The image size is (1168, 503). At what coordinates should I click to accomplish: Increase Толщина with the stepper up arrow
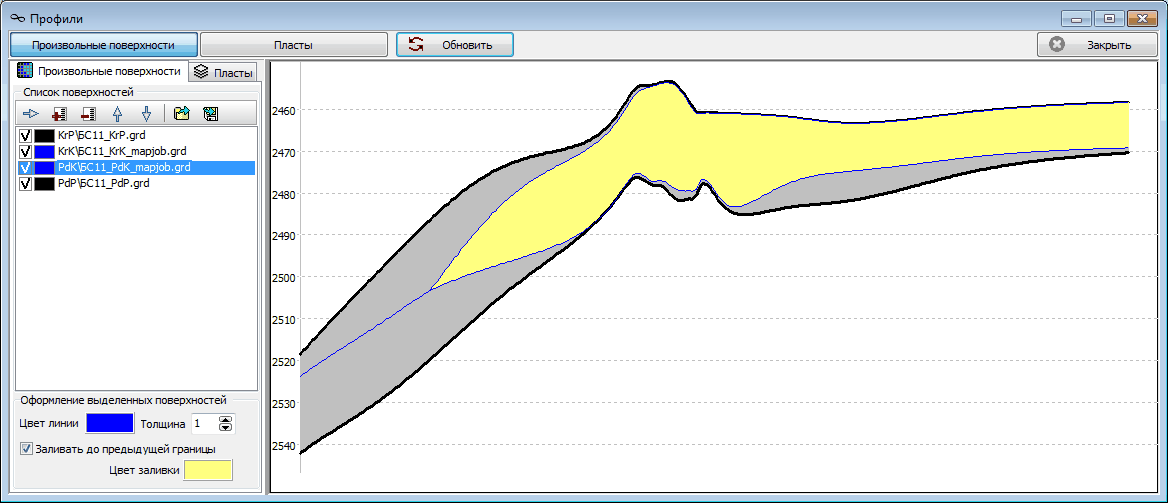point(226,420)
